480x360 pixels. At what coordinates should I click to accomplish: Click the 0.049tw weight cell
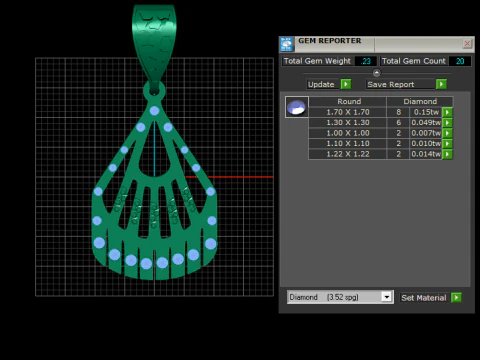tap(426, 123)
